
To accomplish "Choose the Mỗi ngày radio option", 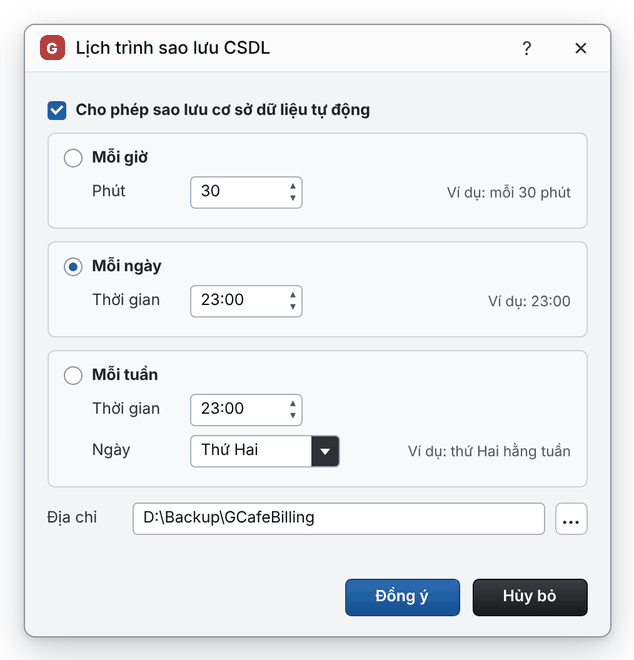I will point(73,267).
